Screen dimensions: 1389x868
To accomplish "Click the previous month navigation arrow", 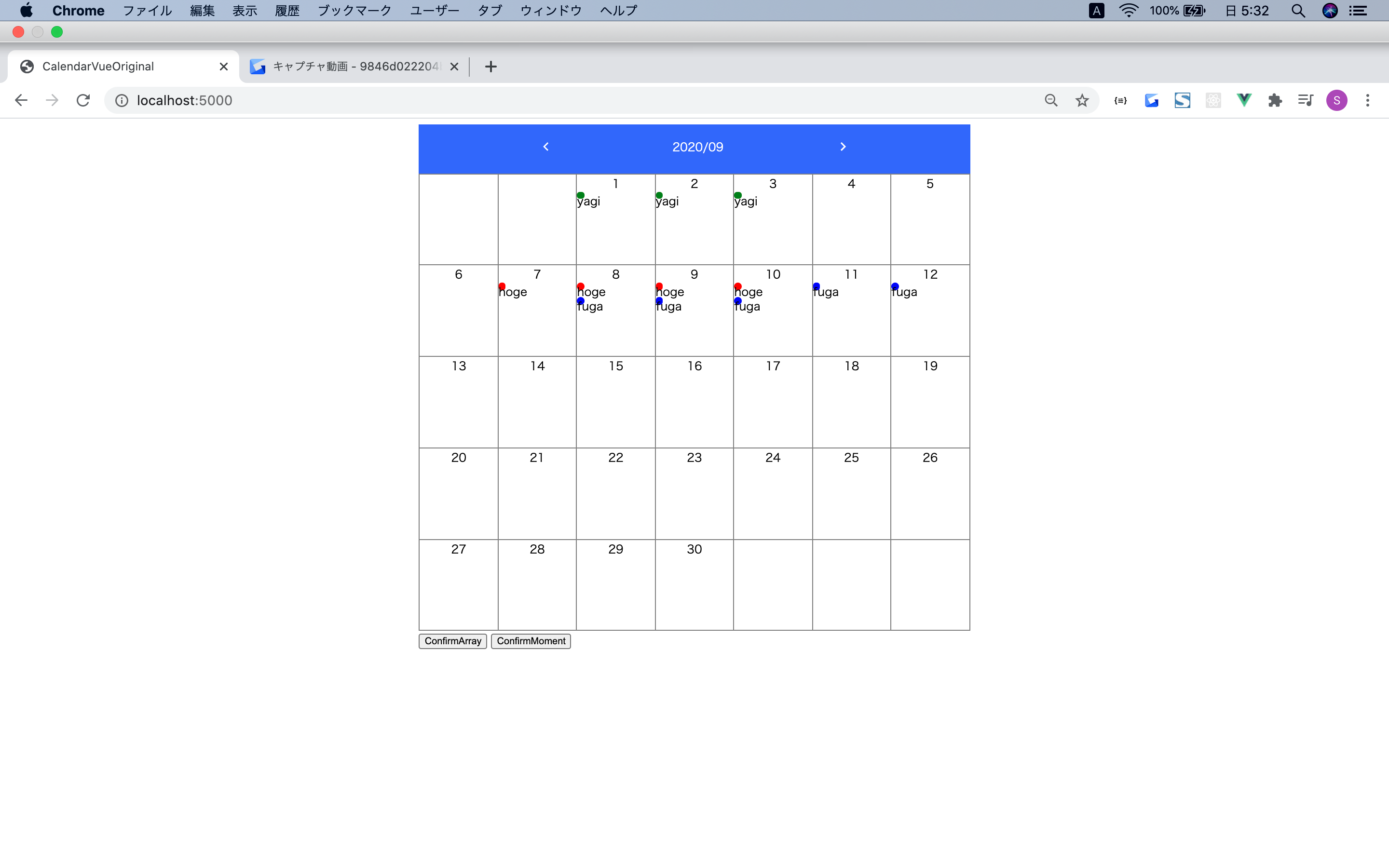I will pos(547,148).
